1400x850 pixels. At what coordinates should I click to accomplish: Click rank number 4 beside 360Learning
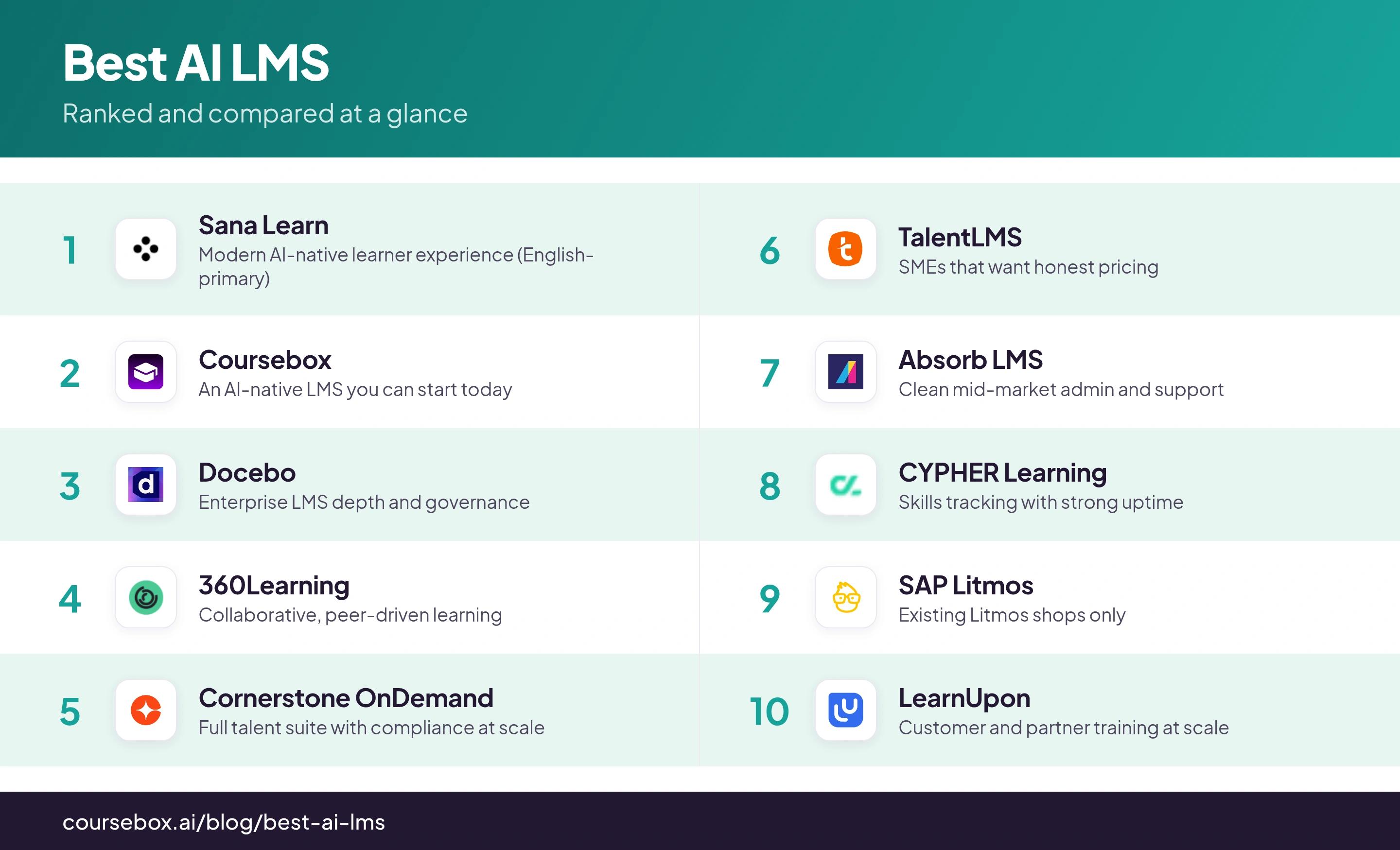pyautogui.click(x=70, y=599)
